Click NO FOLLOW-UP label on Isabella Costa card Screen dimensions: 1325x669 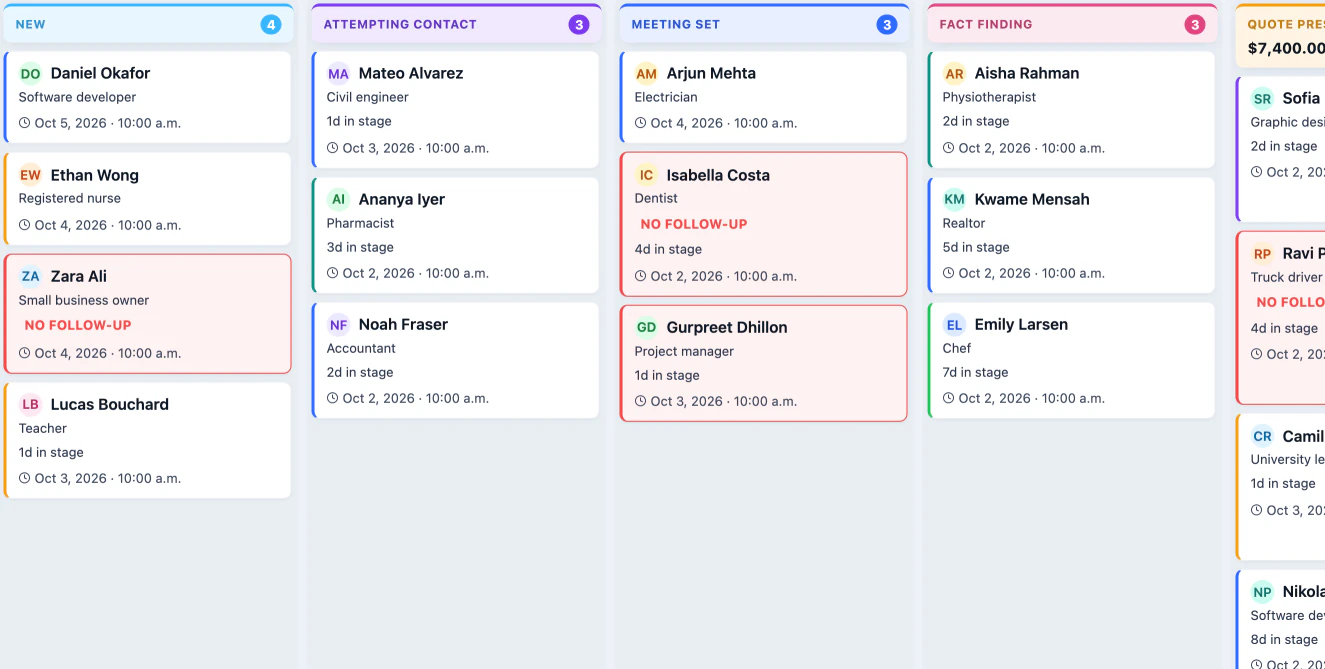pos(694,224)
